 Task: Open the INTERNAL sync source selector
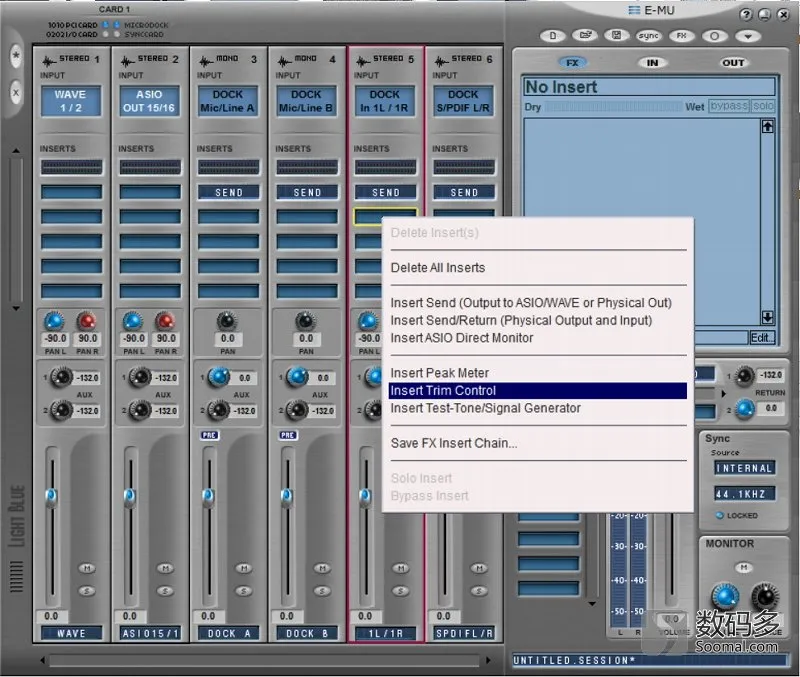pyautogui.click(x=744, y=468)
